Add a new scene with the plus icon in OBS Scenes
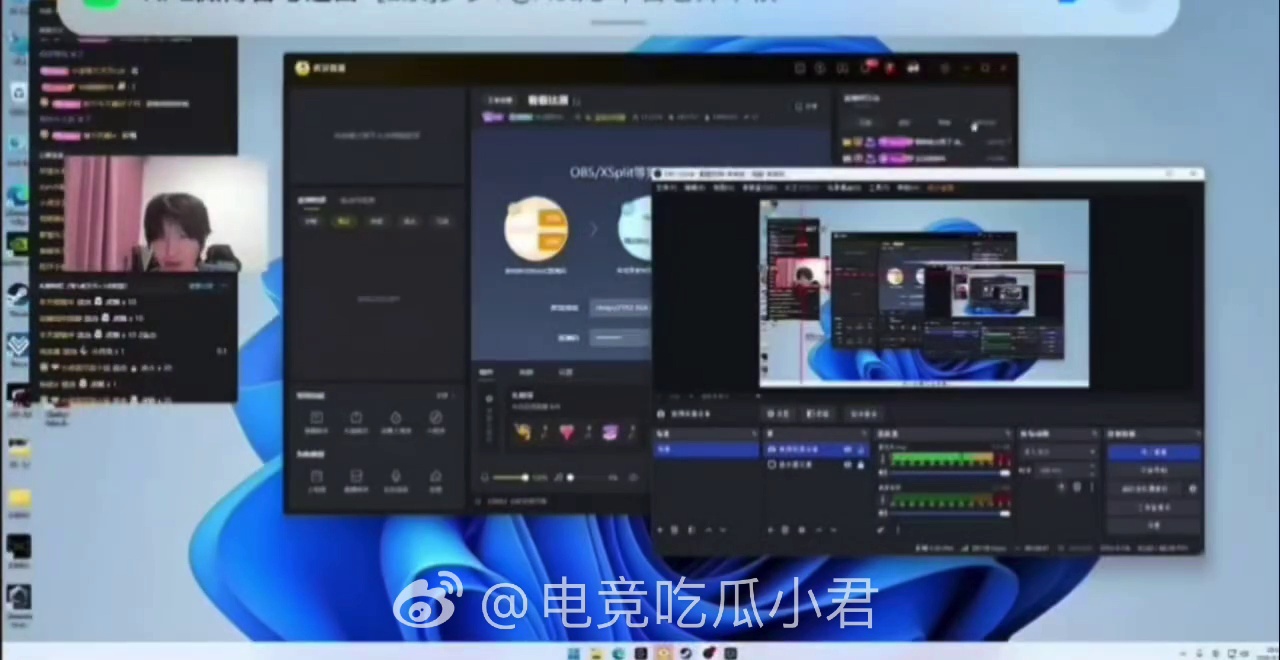The image size is (1280, 660). (x=660, y=529)
